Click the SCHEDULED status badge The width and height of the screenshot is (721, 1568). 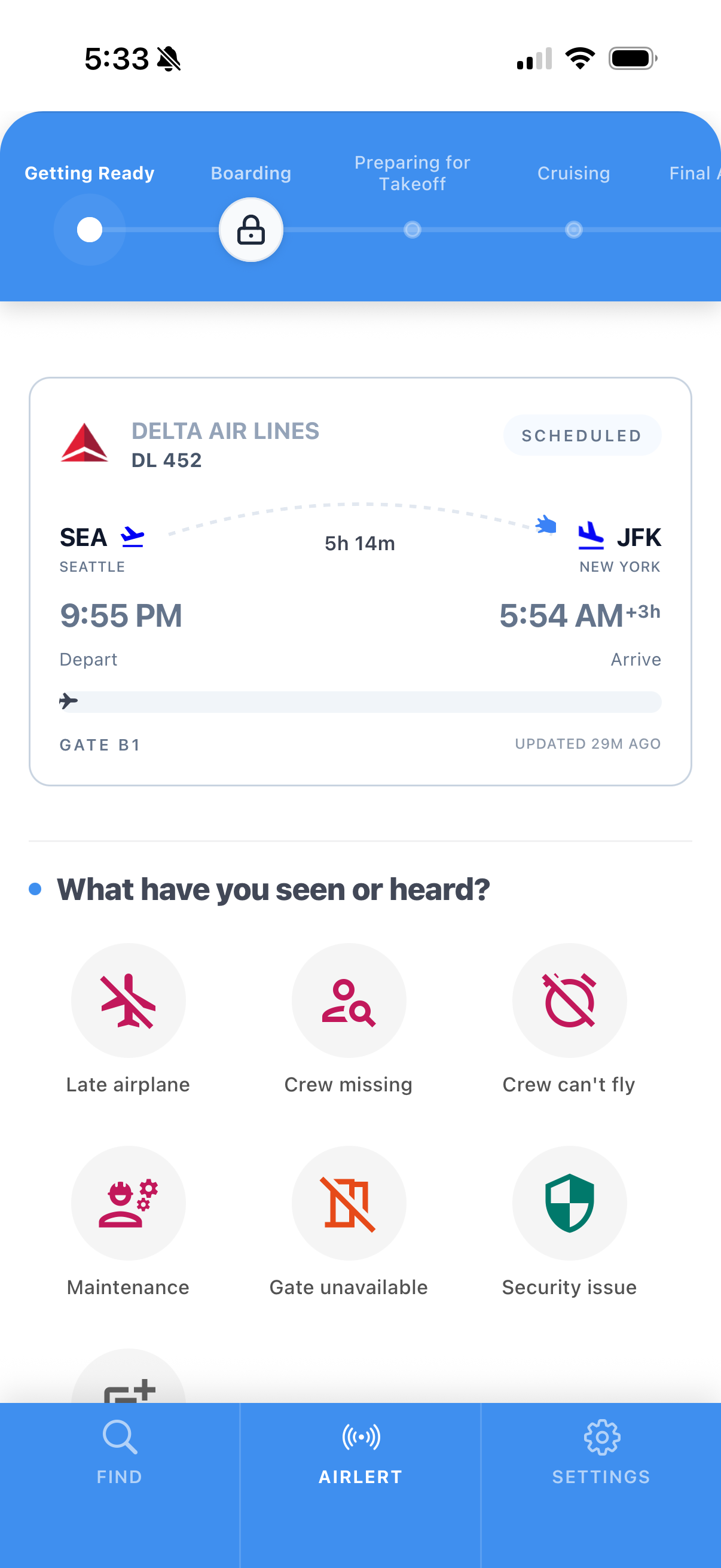click(x=582, y=435)
